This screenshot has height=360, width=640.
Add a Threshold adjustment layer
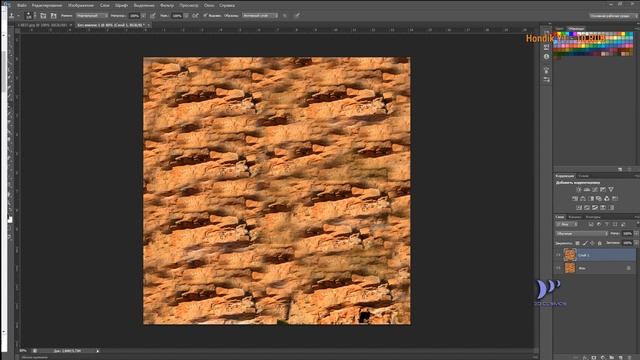tap(595, 207)
